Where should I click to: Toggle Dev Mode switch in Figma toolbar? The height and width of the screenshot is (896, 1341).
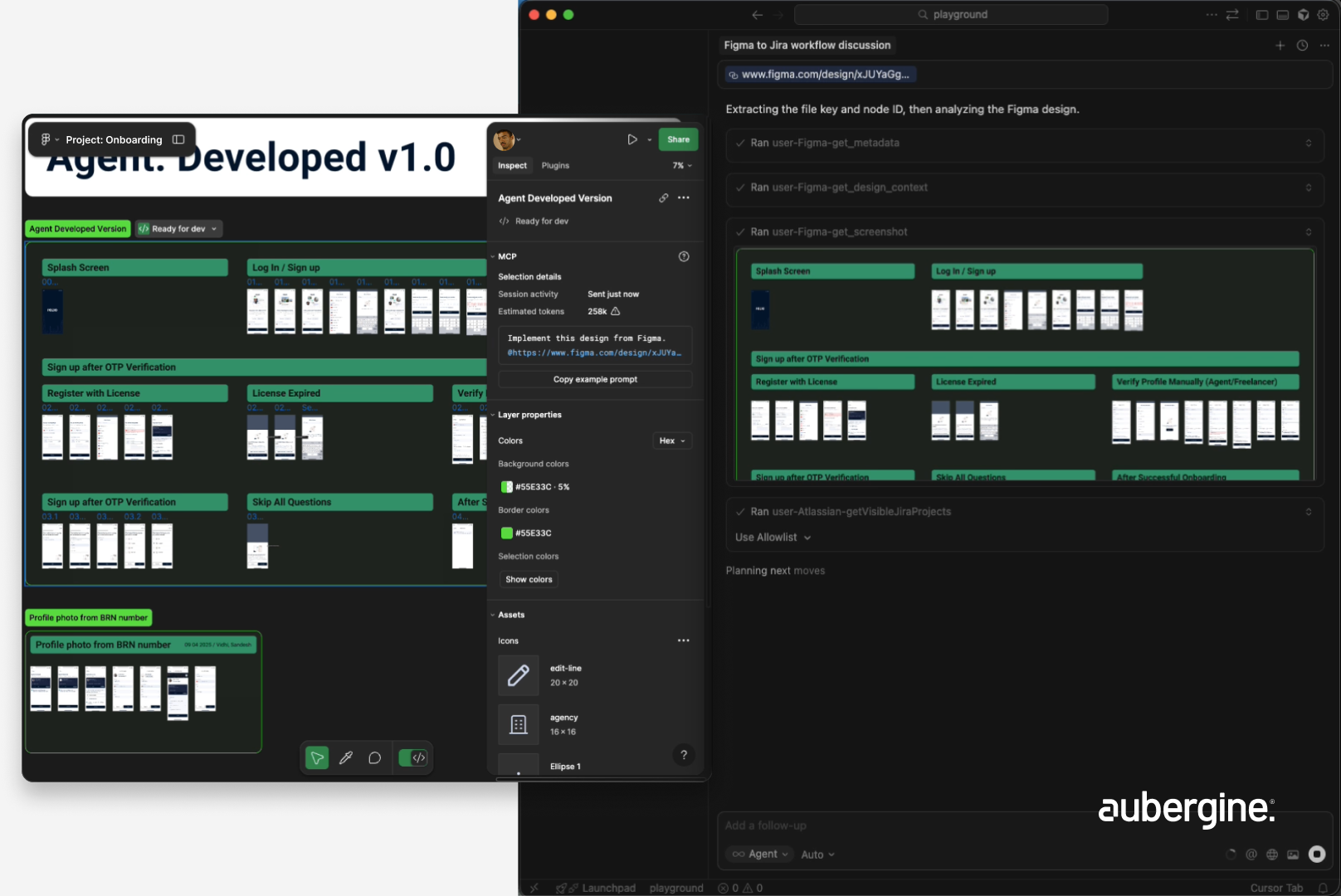tap(413, 757)
